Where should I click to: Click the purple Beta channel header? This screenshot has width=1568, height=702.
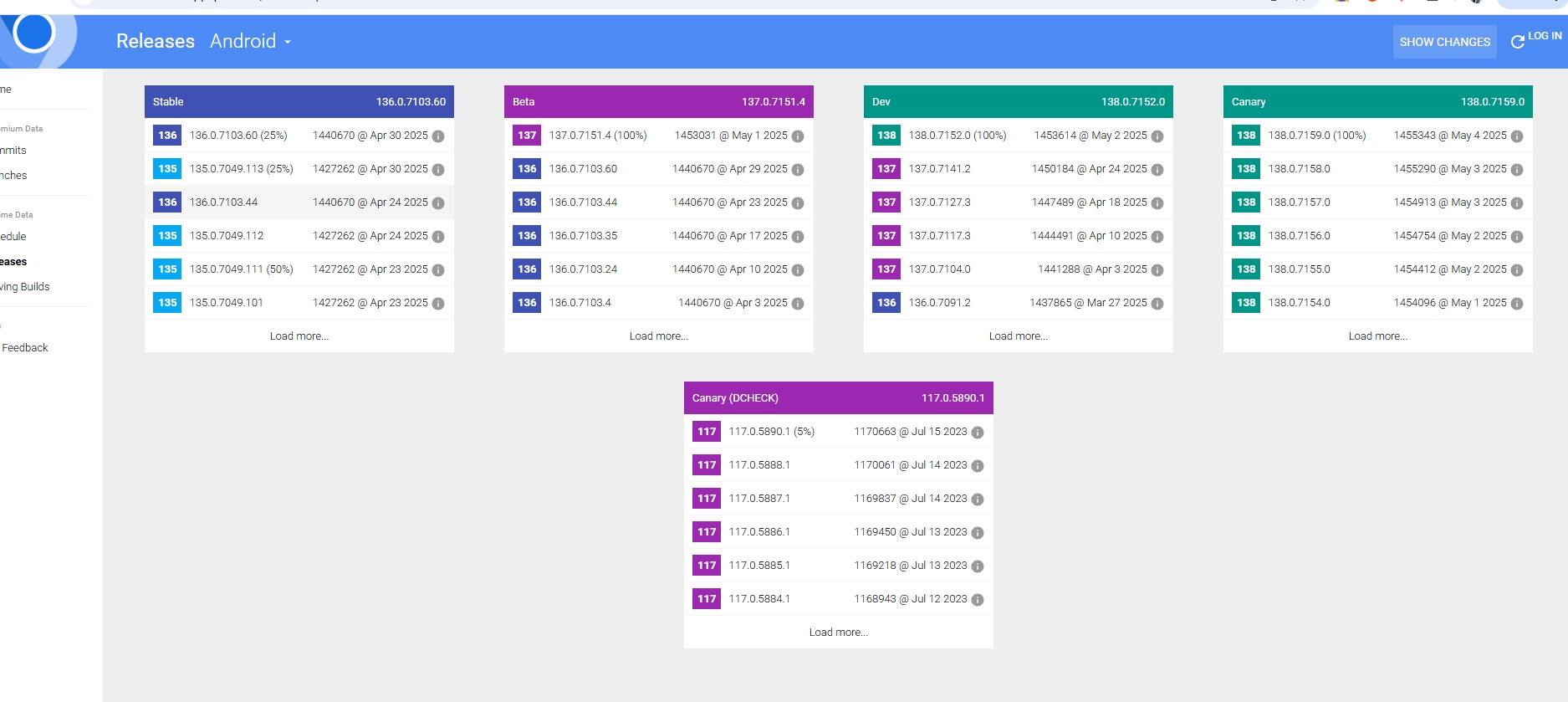pos(658,102)
